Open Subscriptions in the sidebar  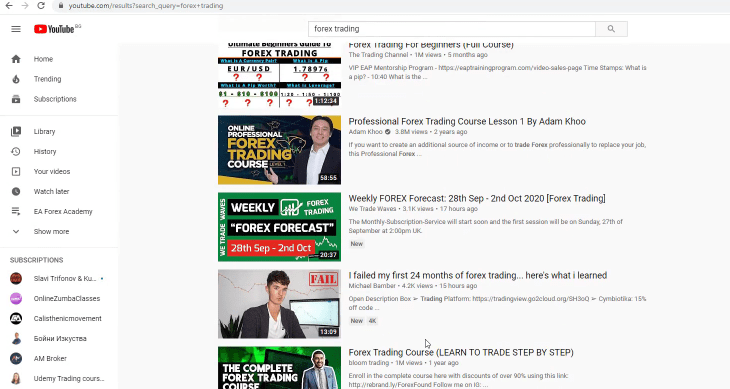coord(55,99)
